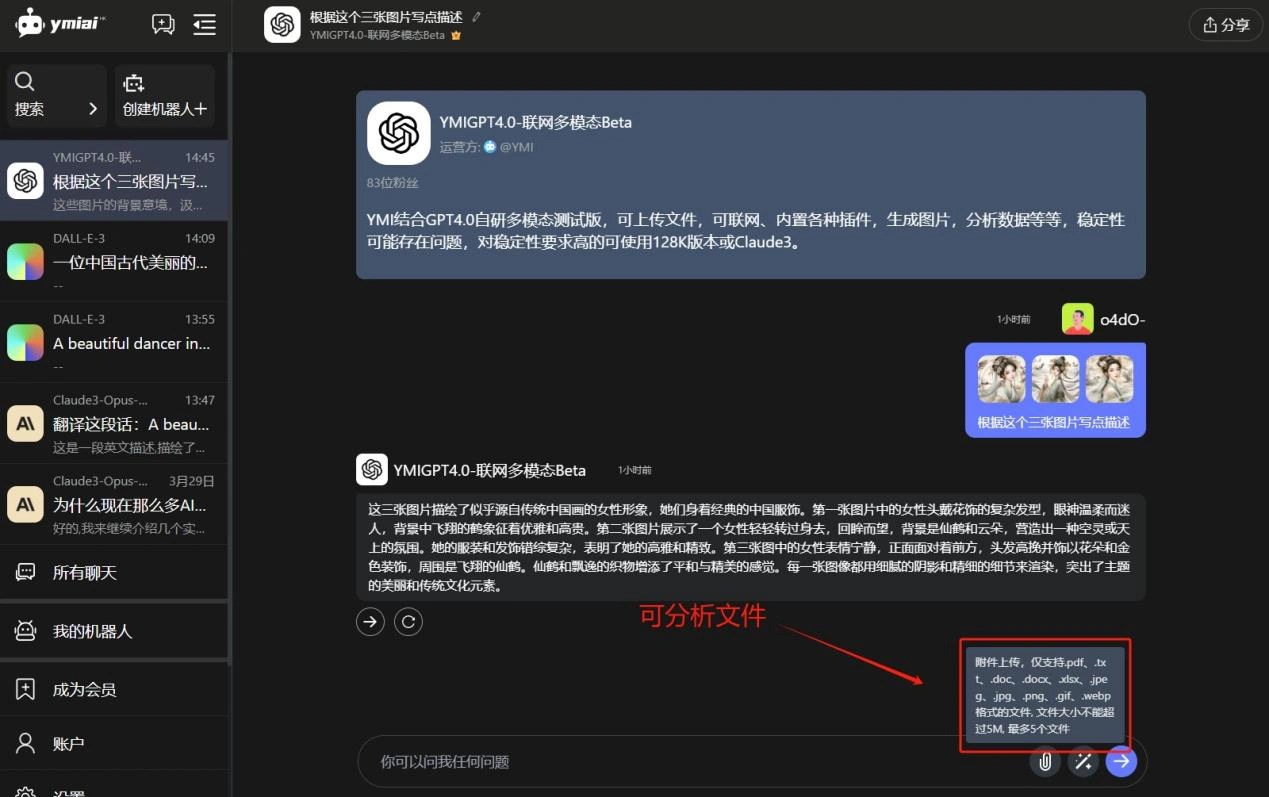Click the OpenAI logo in the chat header

[x=283, y=25]
